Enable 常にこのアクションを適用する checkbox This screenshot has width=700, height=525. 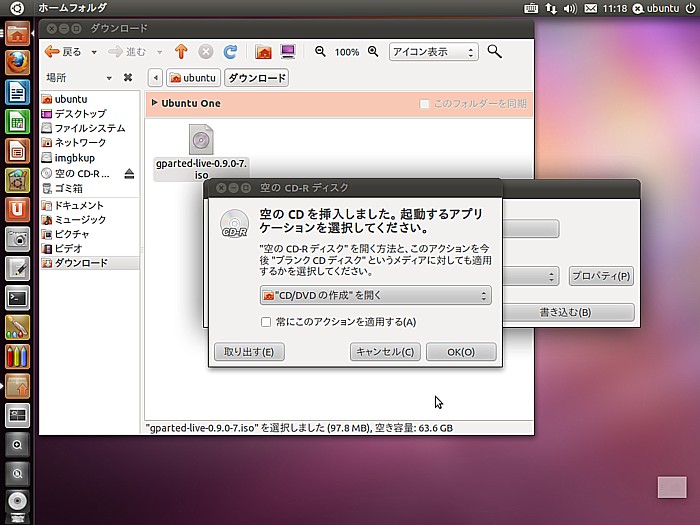266,322
